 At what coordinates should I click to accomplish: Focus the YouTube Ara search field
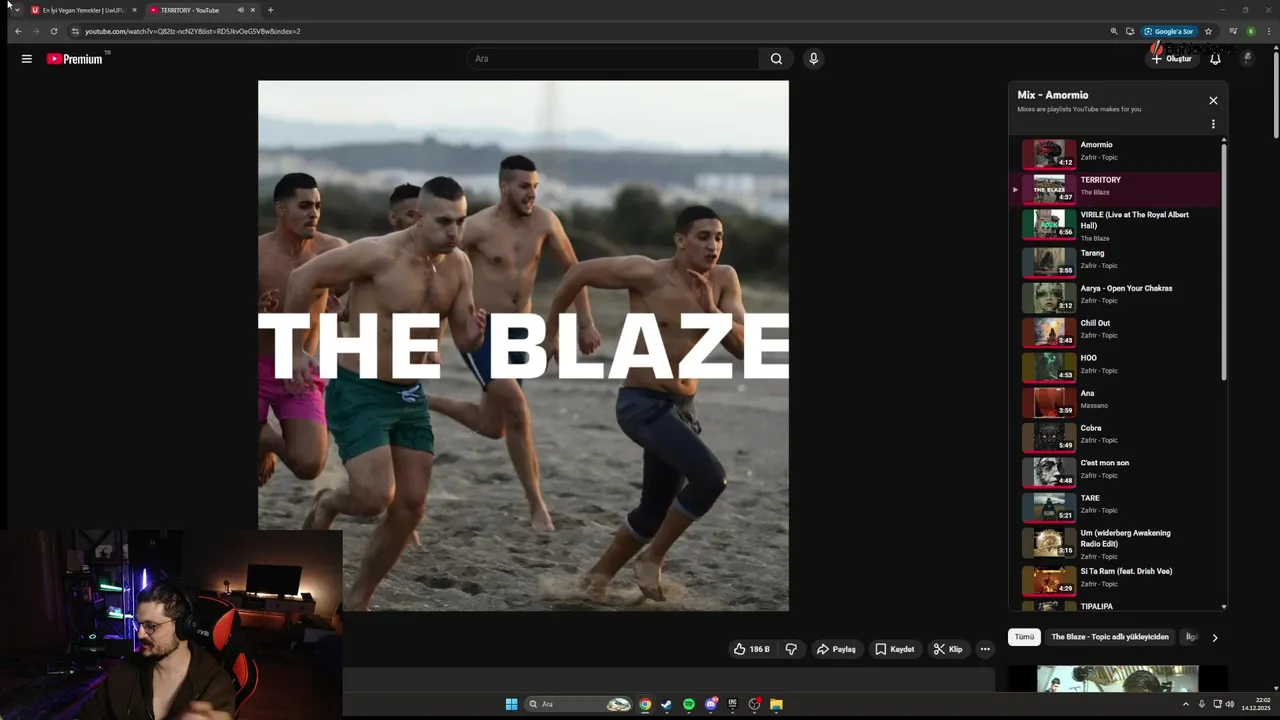(x=612, y=59)
